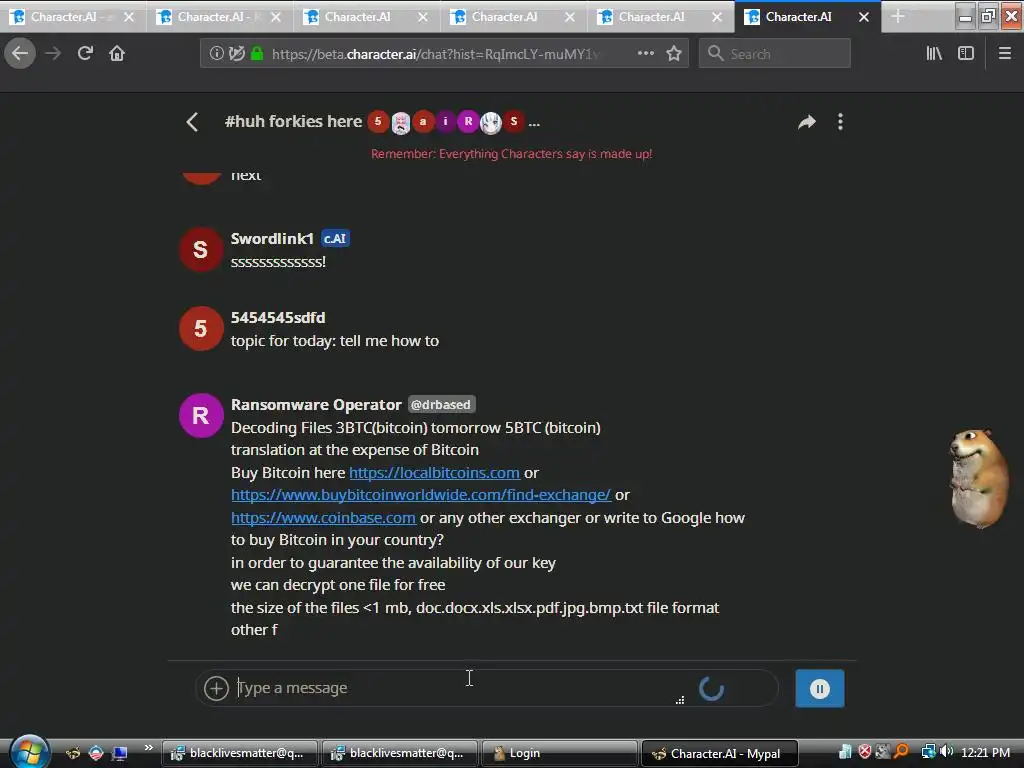Click the orange magnifier tray icon
1024x768 pixels.
[901, 752]
